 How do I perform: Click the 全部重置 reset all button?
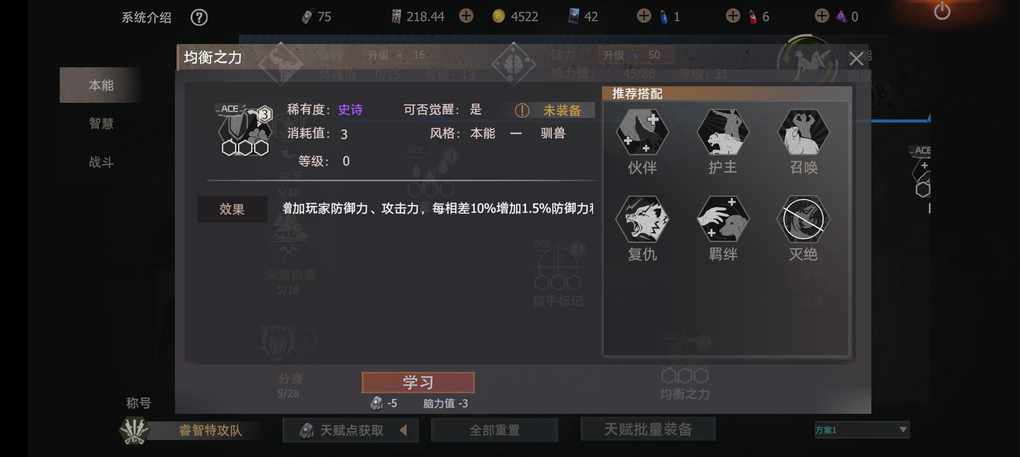494,430
